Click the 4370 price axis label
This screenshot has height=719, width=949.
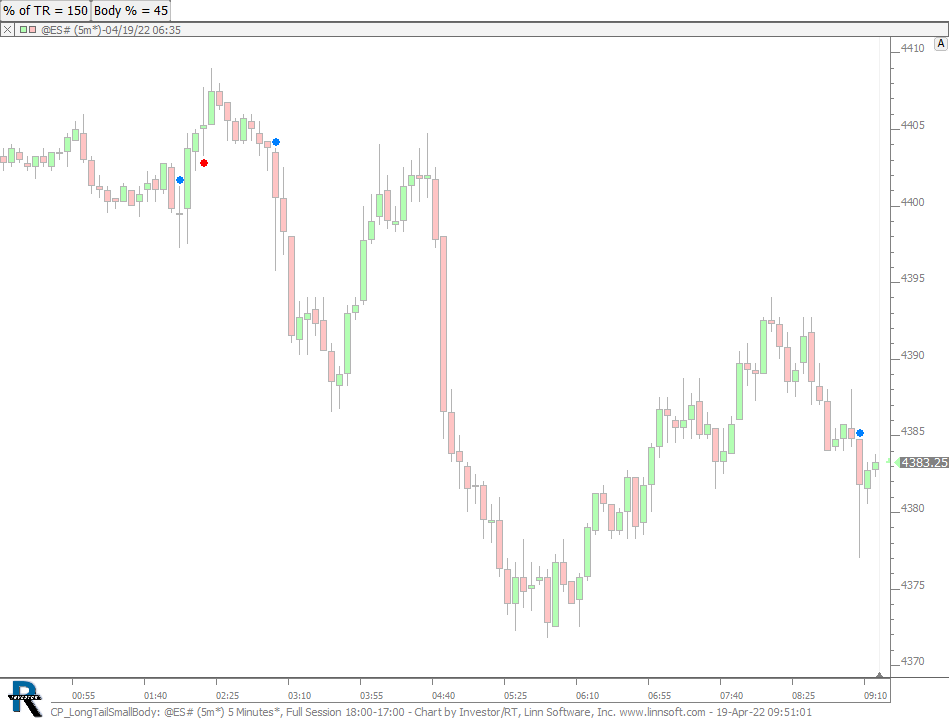click(913, 662)
